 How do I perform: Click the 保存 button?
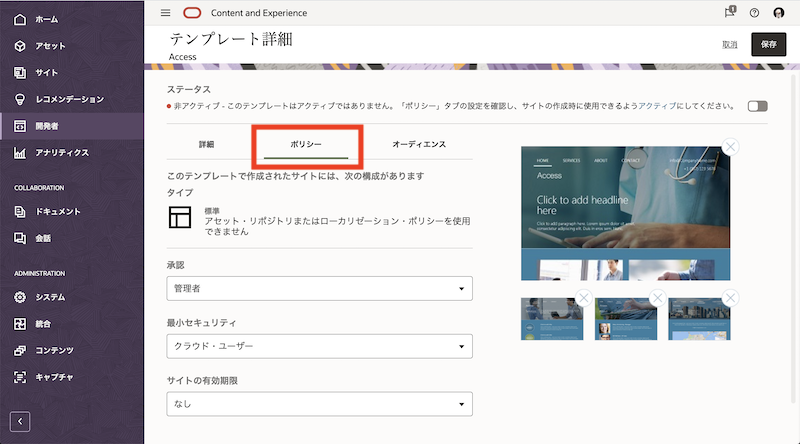(768, 44)
